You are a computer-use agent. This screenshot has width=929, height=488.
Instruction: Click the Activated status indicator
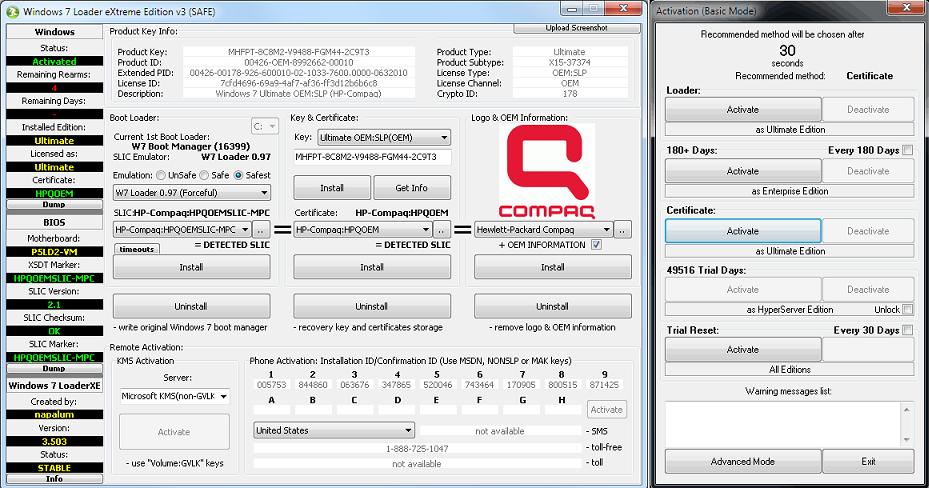tap(55, 61)
